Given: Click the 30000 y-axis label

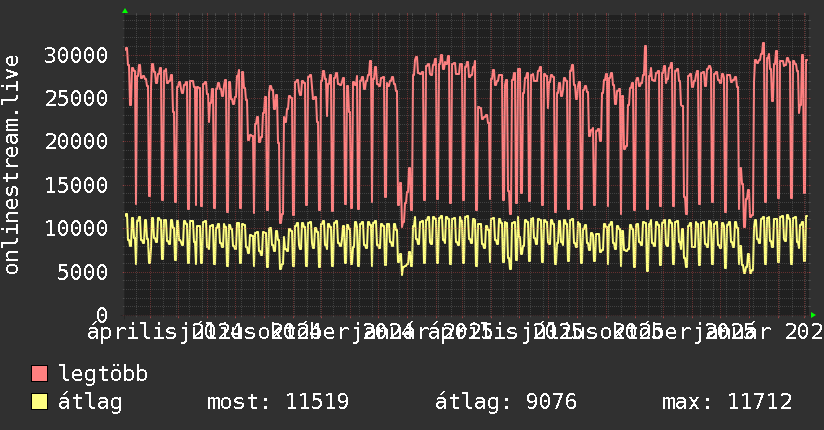Looking at the screenshot, I should click(76, 55).
